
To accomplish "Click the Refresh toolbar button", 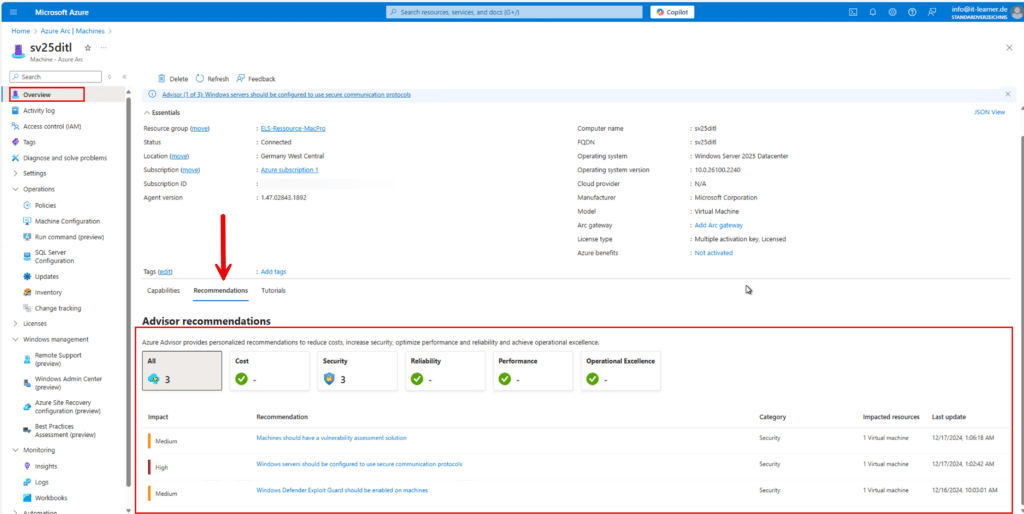I will (x=212, y=78).
